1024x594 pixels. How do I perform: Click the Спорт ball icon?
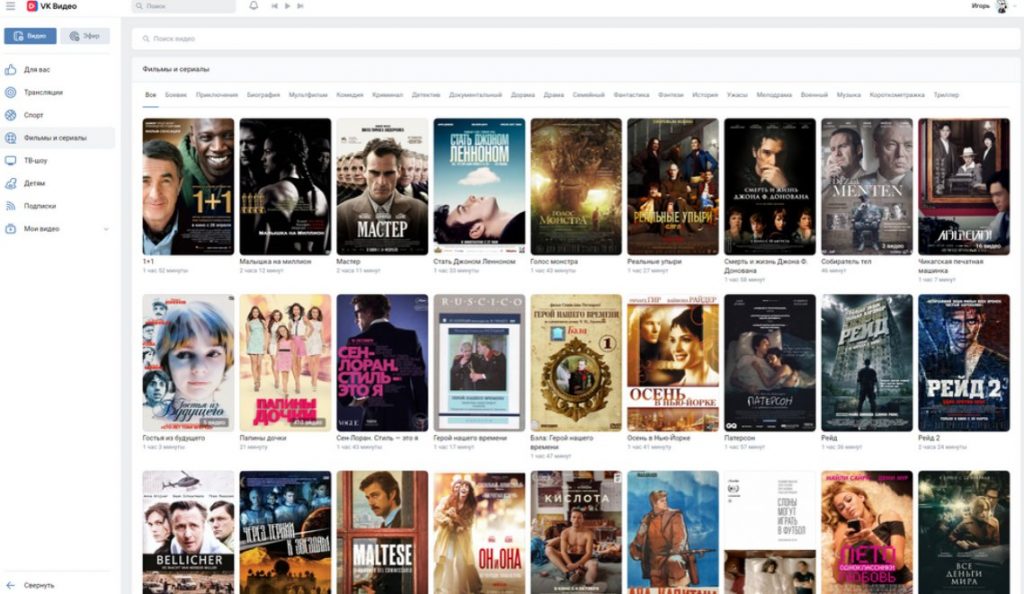(10, 115)
